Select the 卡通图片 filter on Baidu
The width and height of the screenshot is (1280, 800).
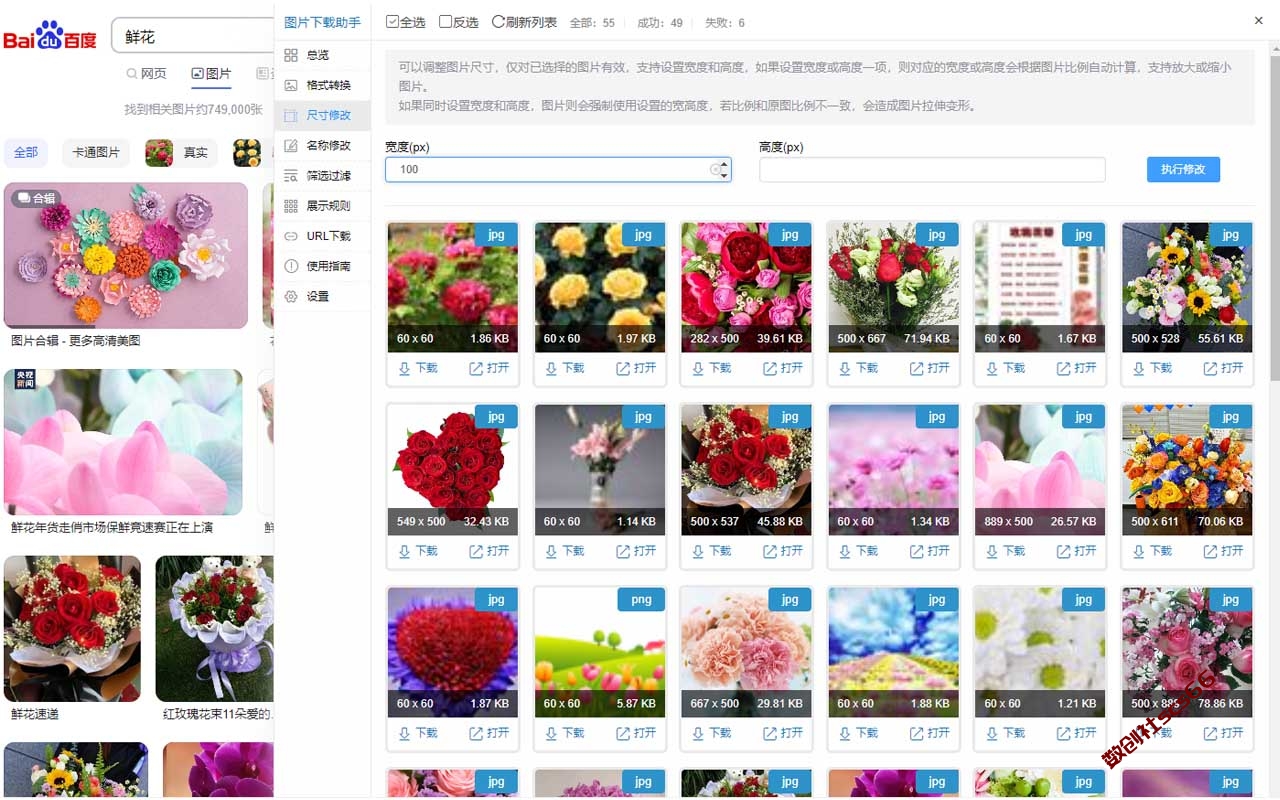point(97,152)
